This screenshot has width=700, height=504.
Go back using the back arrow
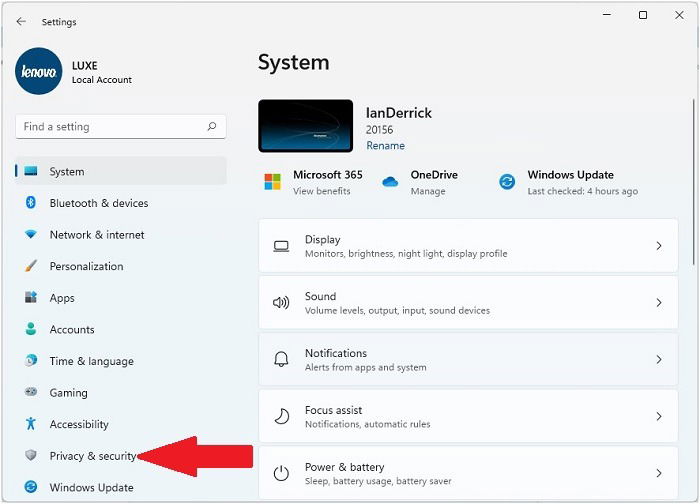(x=21, y=21)
